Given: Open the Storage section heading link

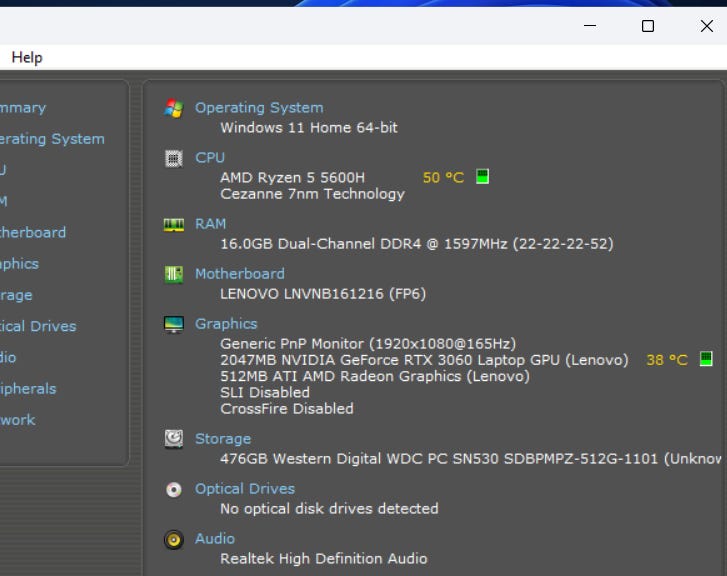Looking at the screenshot, I should pyautogui.click(x=223, y=439).
